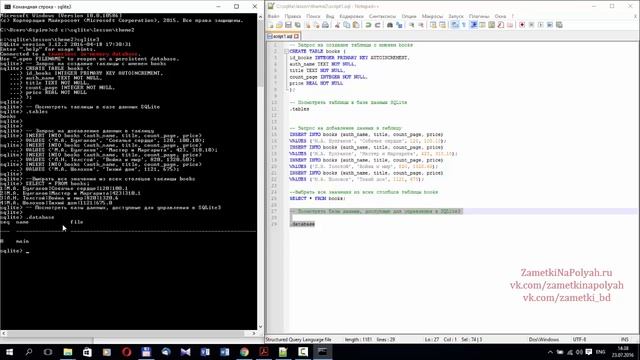Toggle synchronized horizontal scrolling icon
The height and width of the screenshot is (360, 640).
(442, 25)
